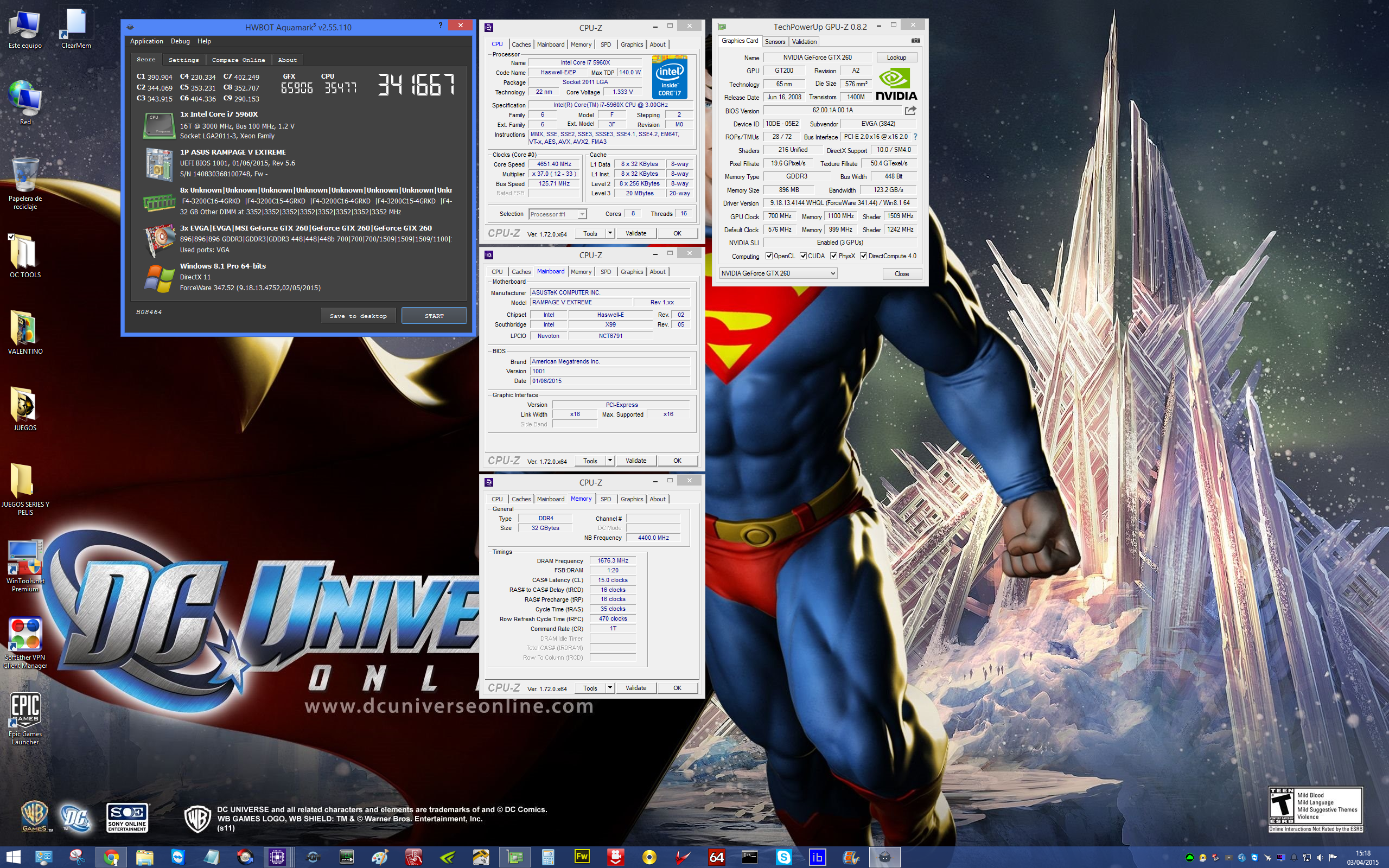Click the Driver Version field in GPU-Z
The width and height of the screenshot is (1389, 868).
point(840,203)
